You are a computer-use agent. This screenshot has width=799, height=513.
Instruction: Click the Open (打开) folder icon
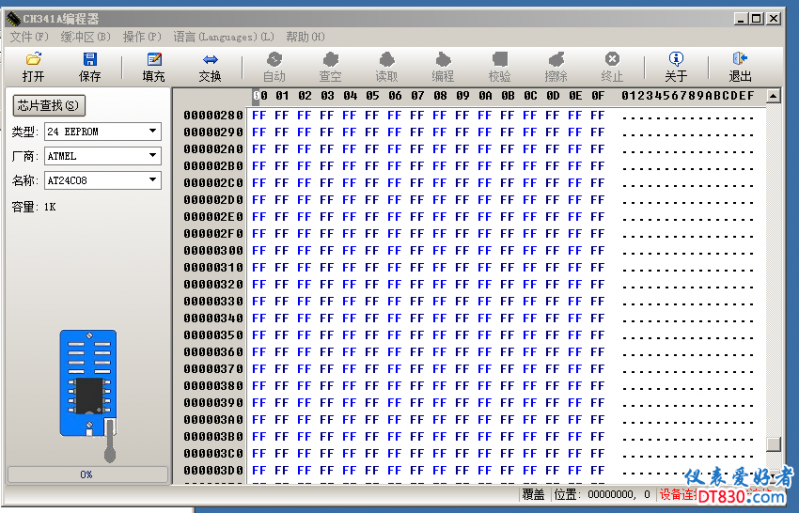tap(33, 60)
